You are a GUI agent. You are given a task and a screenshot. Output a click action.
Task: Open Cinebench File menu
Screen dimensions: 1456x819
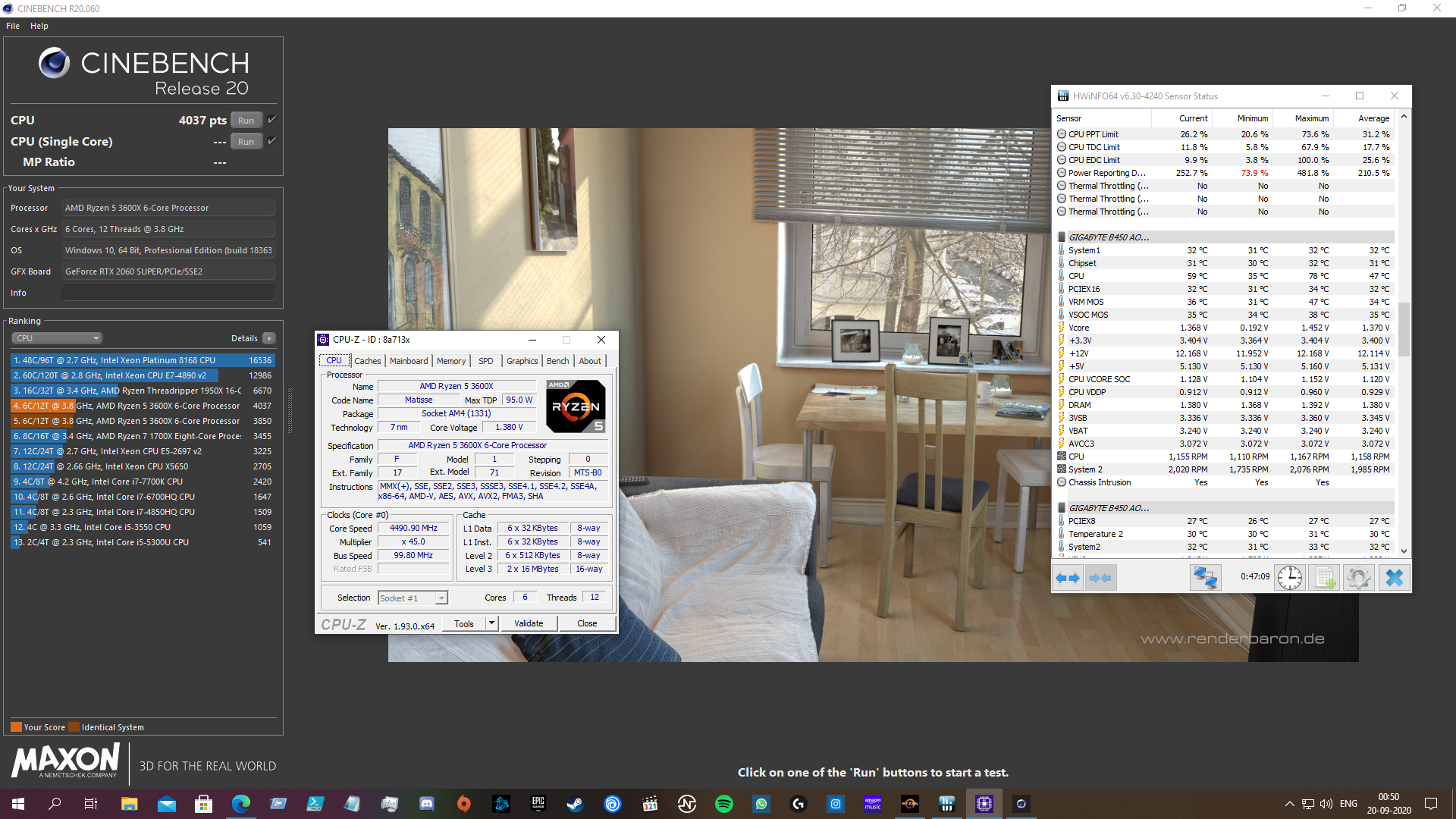13,26
